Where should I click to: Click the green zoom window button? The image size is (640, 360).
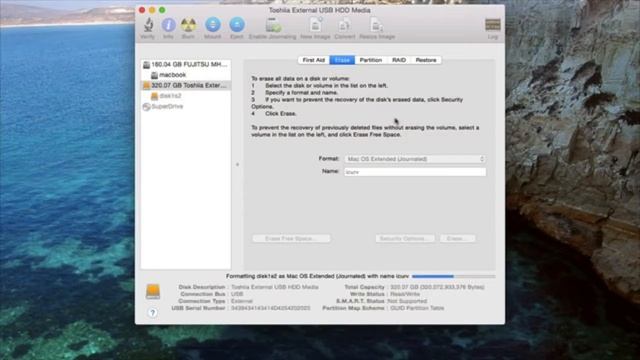coord(162,10)
